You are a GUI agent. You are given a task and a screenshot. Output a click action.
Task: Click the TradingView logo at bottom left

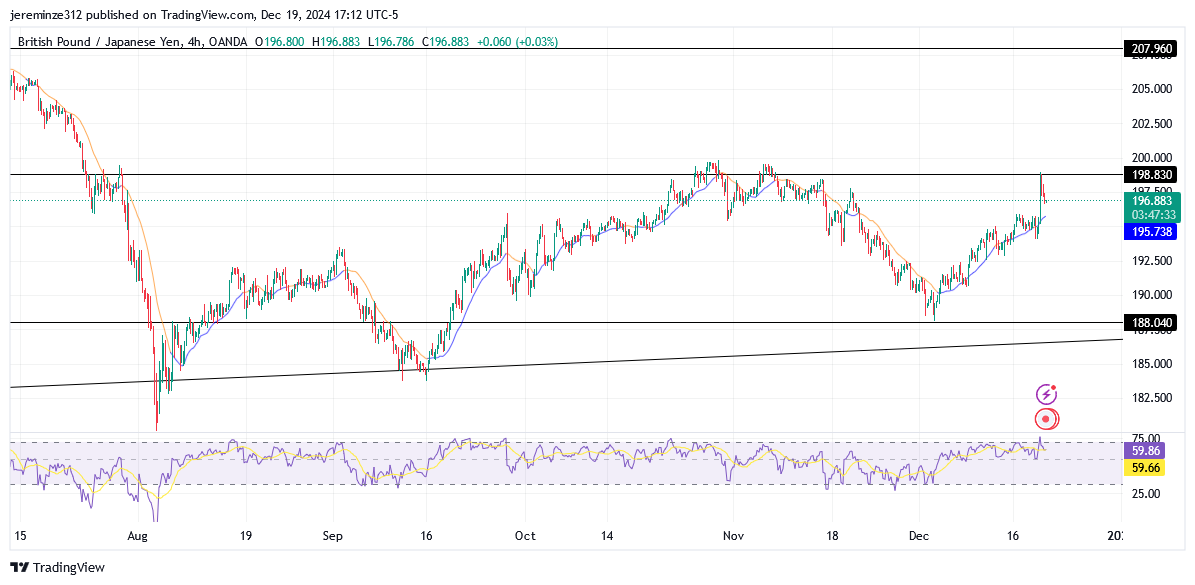tap(57, 567)
